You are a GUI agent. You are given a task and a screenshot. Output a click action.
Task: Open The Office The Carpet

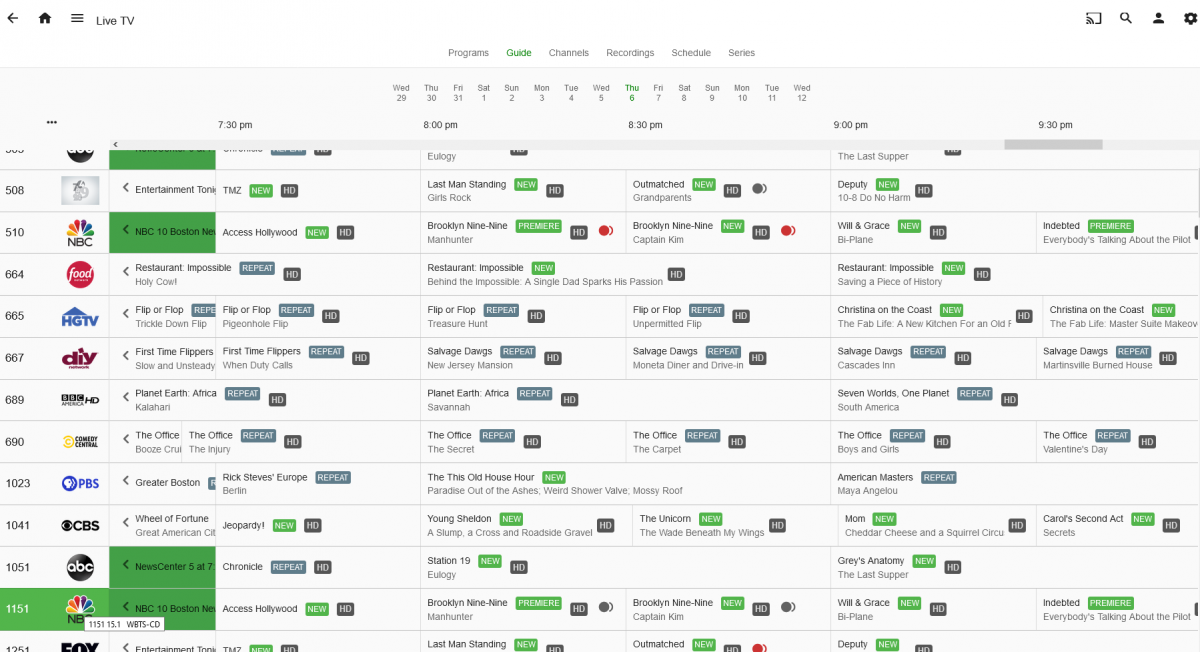tap(728, 442)
